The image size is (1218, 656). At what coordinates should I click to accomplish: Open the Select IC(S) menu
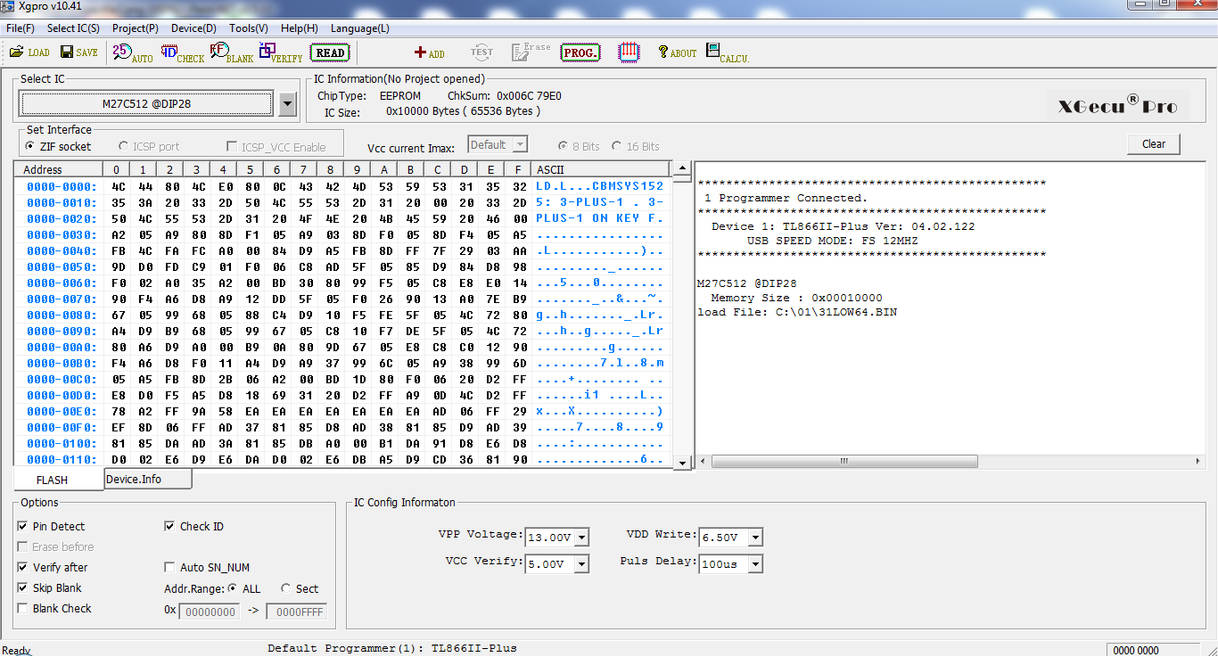pyautogui.click(x=73, y=28)
